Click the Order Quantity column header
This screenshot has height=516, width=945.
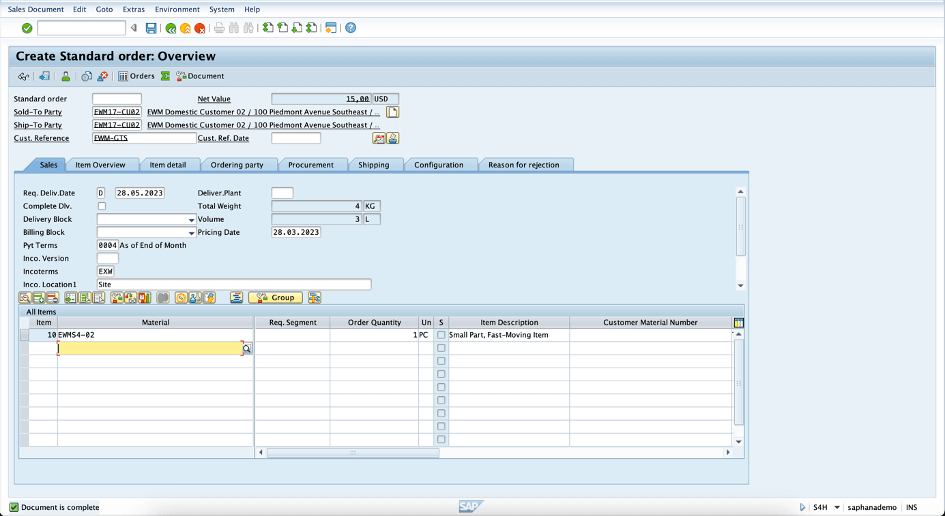(x=374, y=322)
